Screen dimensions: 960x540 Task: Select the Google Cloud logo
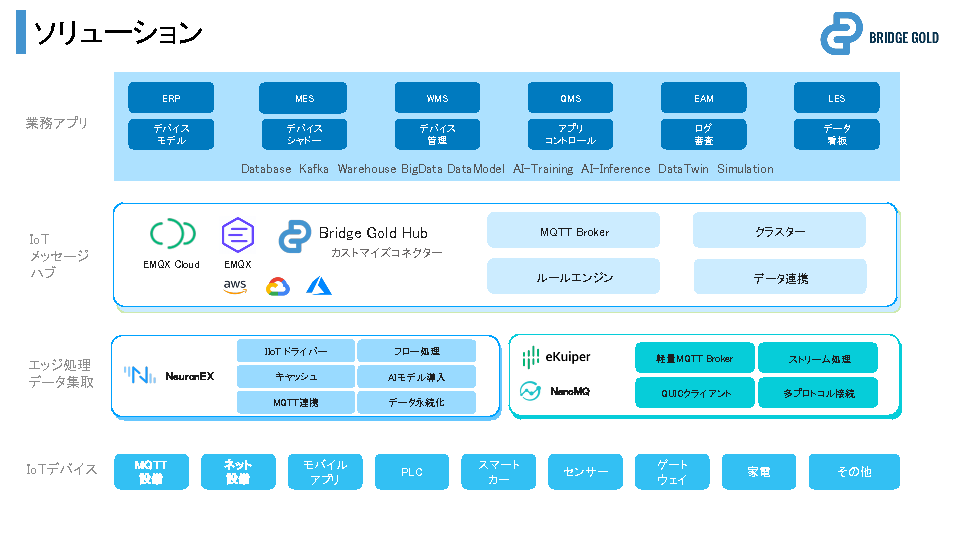click(x=277, y=287)
